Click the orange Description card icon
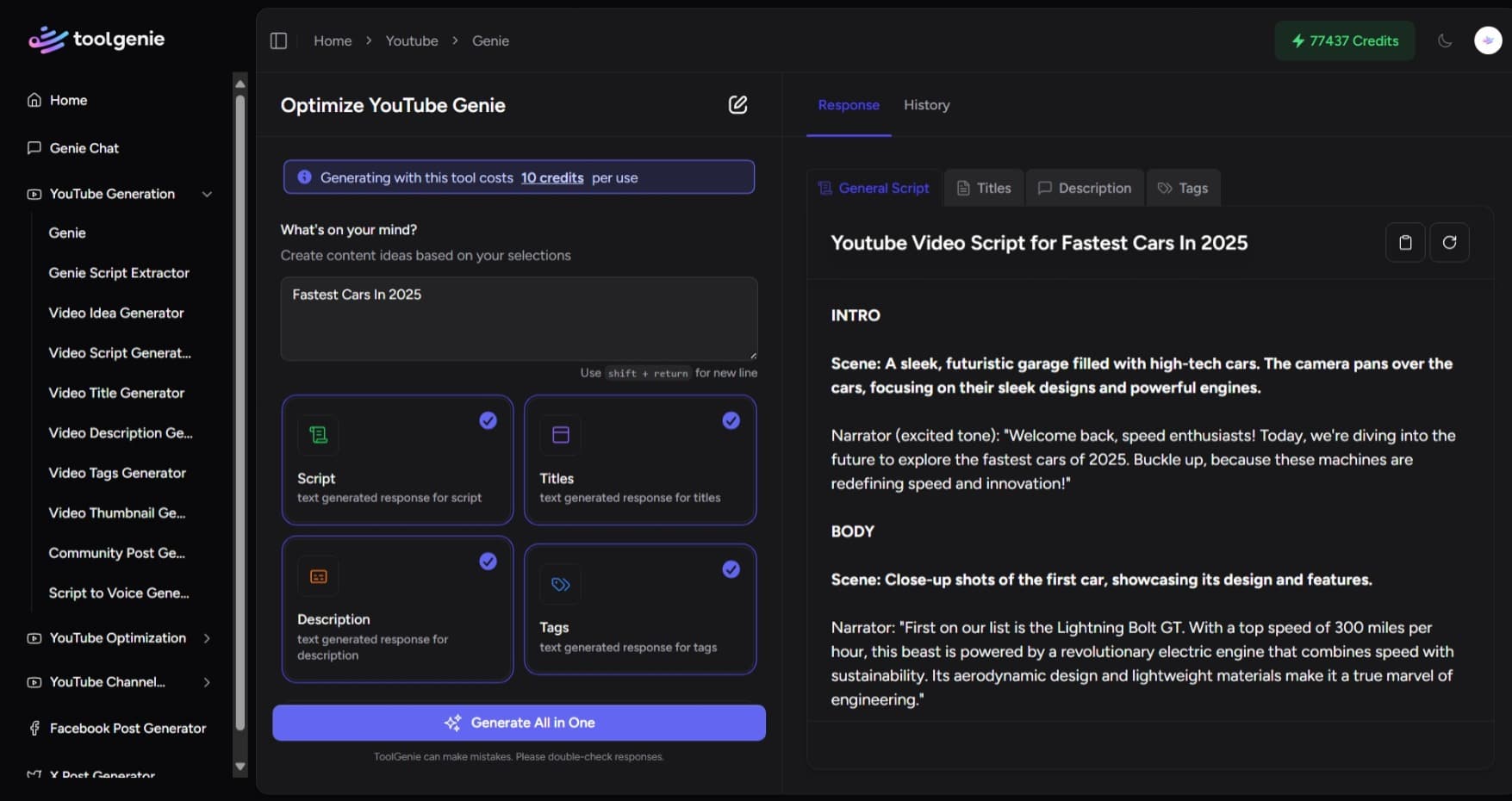Viewport: 1512px width, 801px height. (x=318, y=576)
